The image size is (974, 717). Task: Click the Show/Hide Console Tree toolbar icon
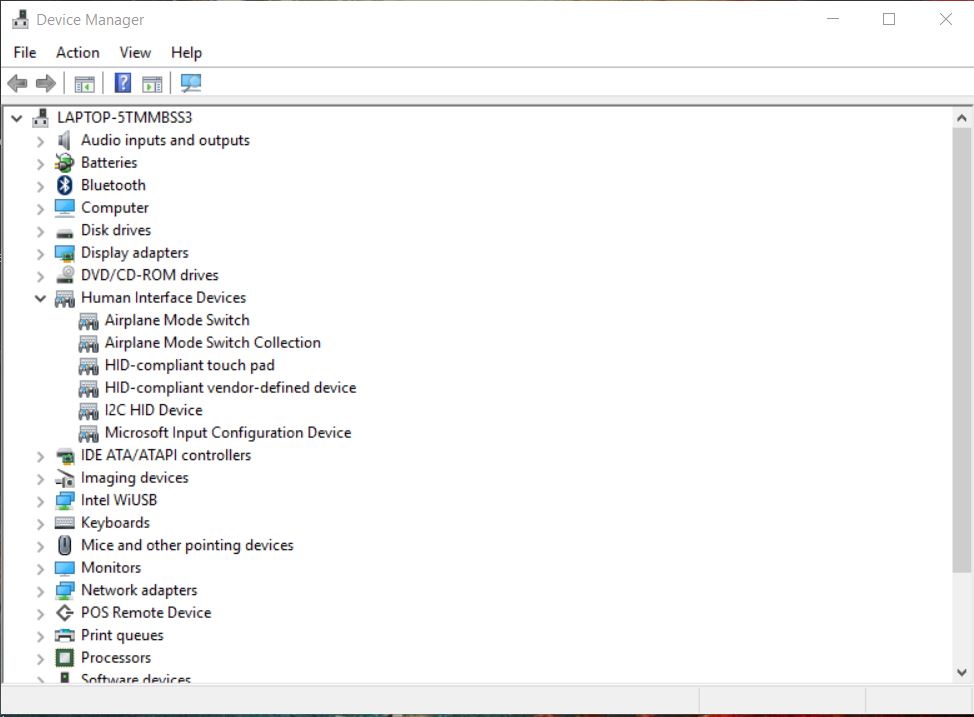coord(84,83)
